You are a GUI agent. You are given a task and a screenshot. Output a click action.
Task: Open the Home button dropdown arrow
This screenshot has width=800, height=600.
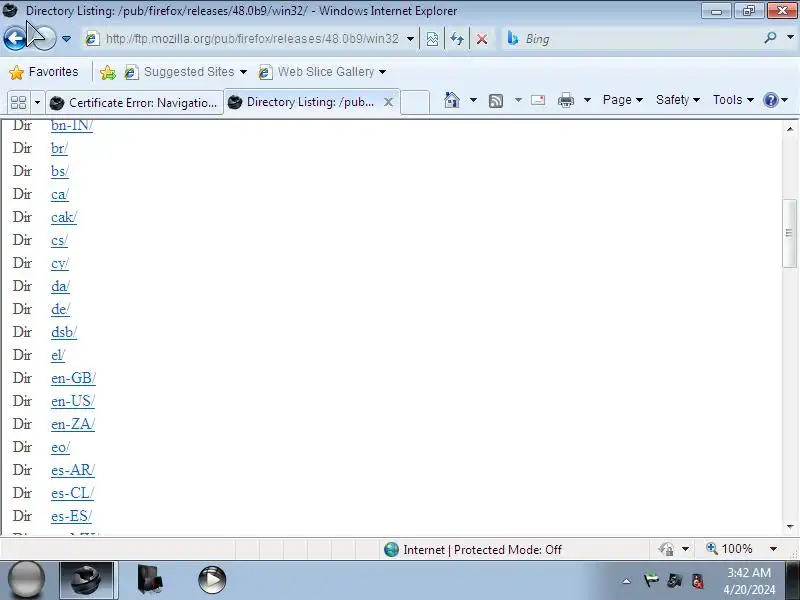(x=473, y=100)
